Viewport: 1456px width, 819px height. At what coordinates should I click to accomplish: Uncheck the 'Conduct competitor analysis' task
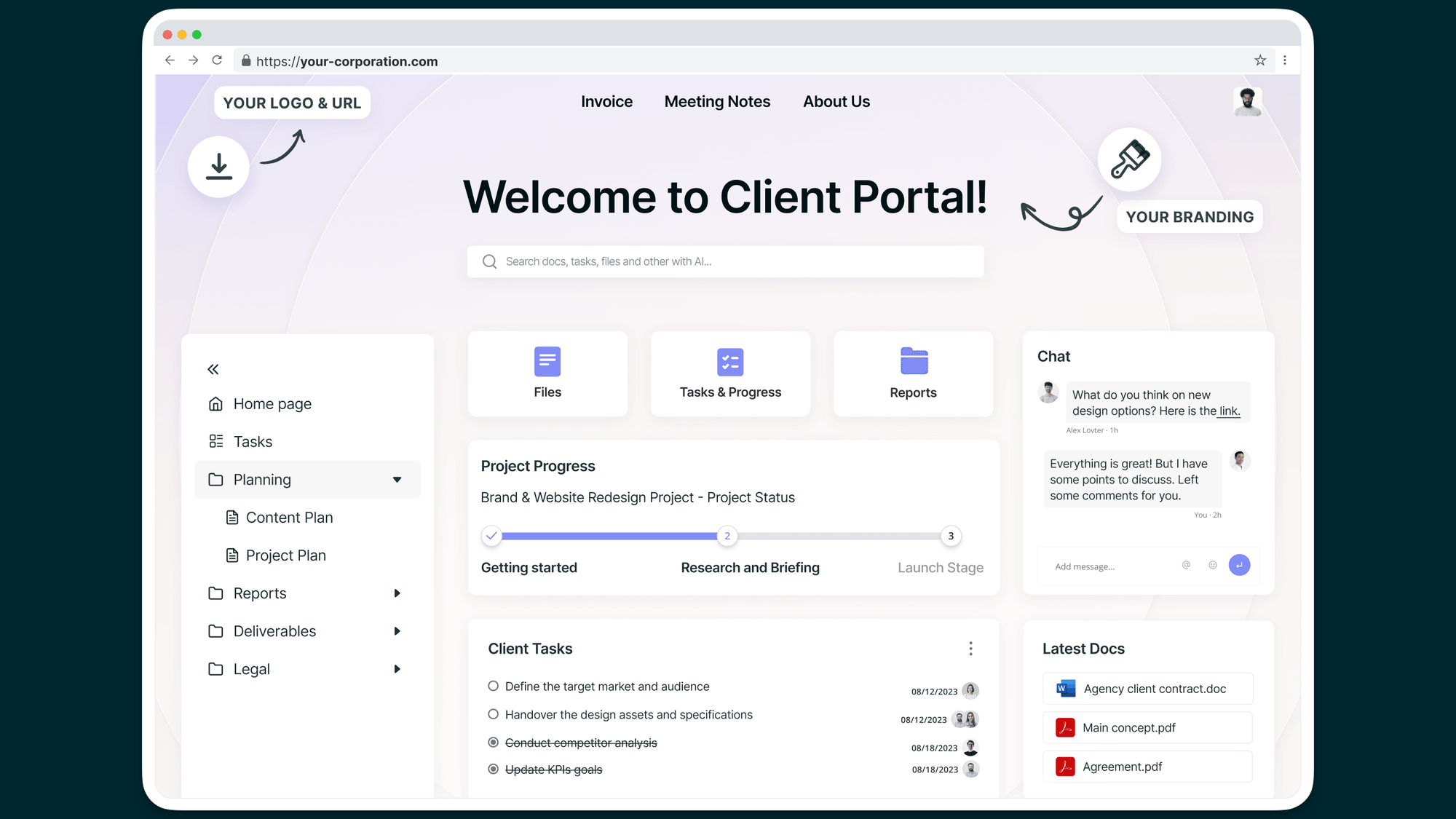coord(493,743)
